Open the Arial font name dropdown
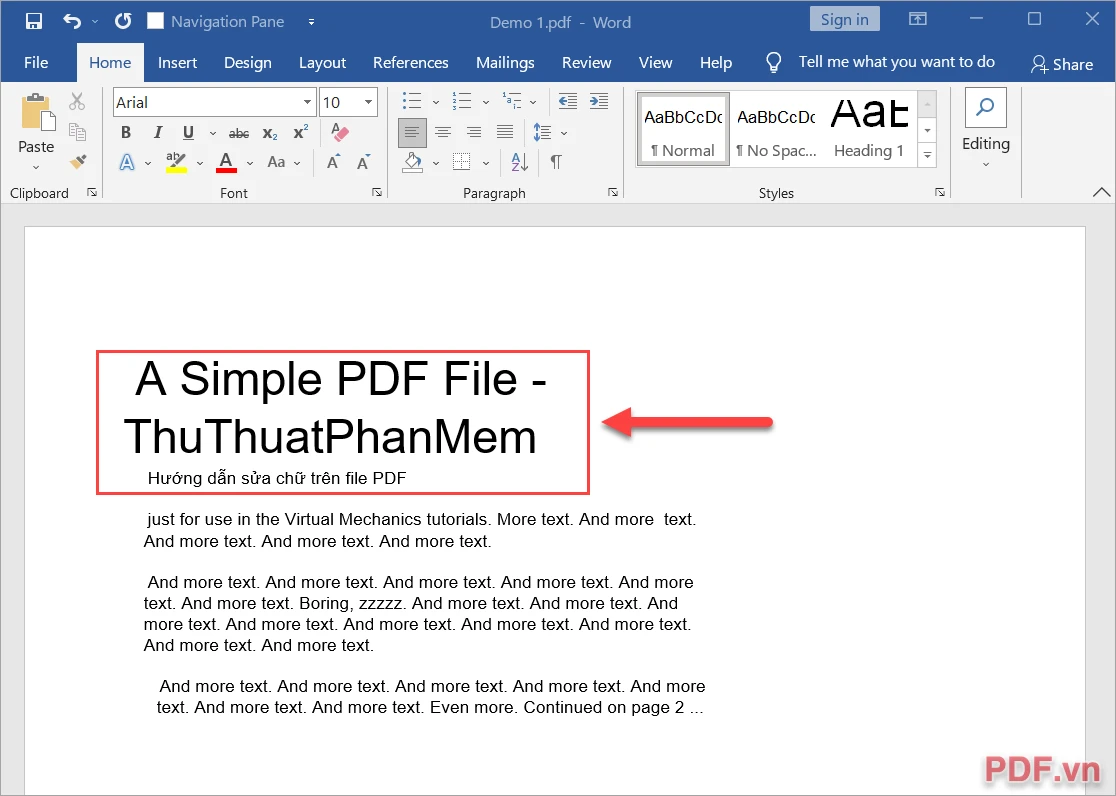 (307, 102)
